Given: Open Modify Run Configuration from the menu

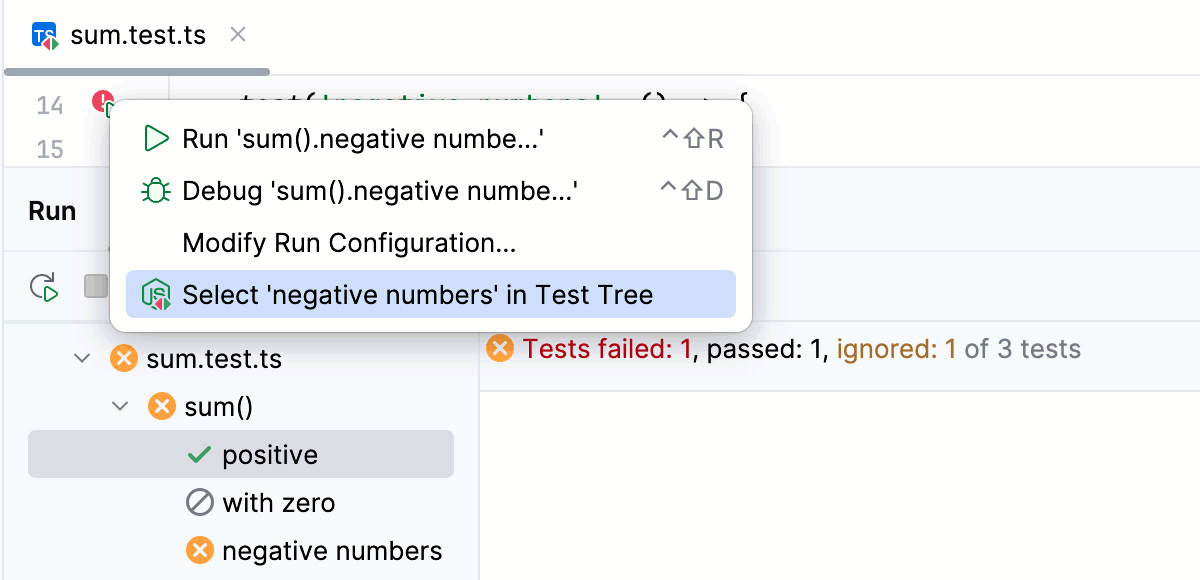Looking at the screenshot, I should point(347,242).
